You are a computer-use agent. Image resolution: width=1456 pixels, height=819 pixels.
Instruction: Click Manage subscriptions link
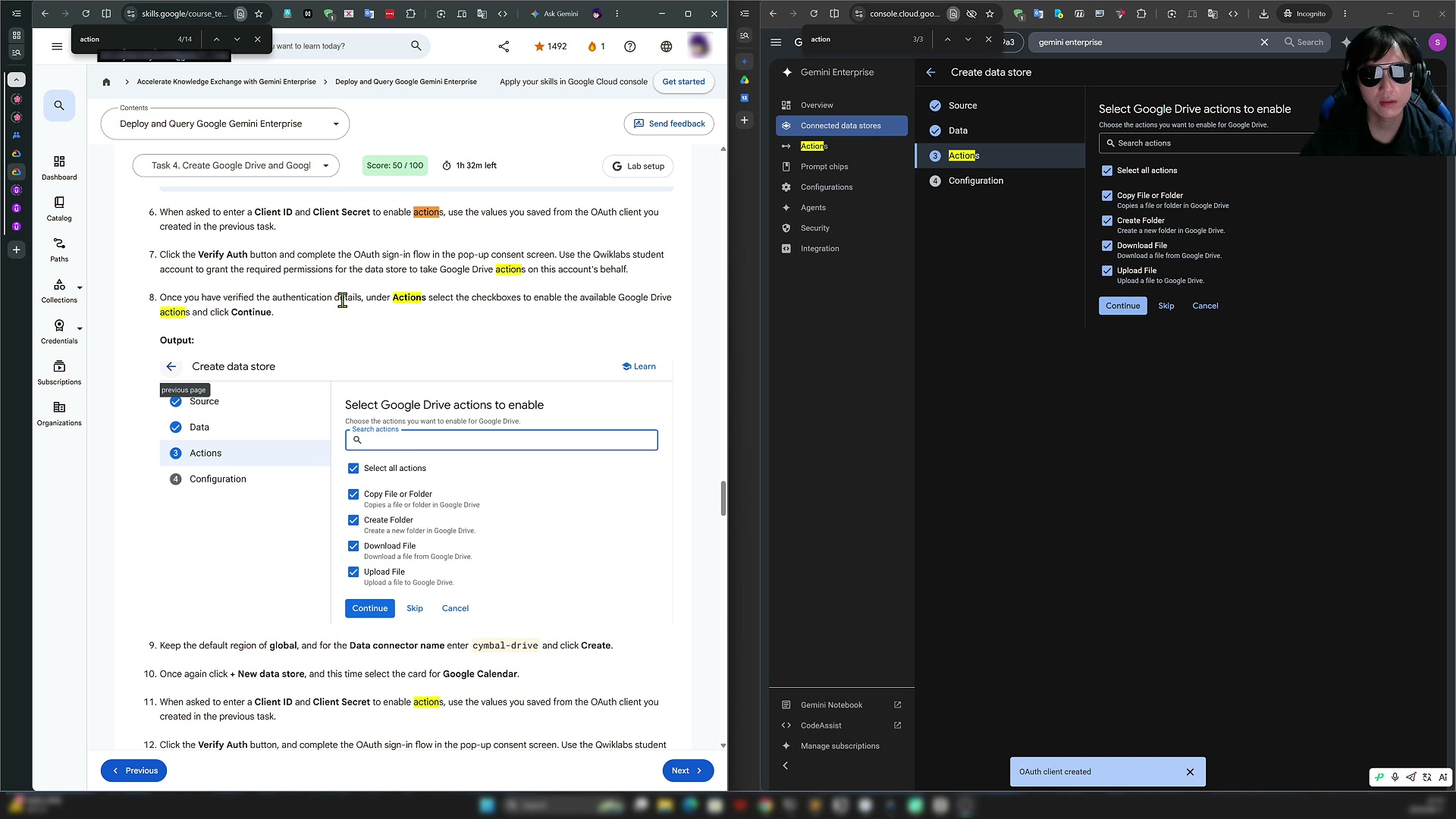coord(840,746)
